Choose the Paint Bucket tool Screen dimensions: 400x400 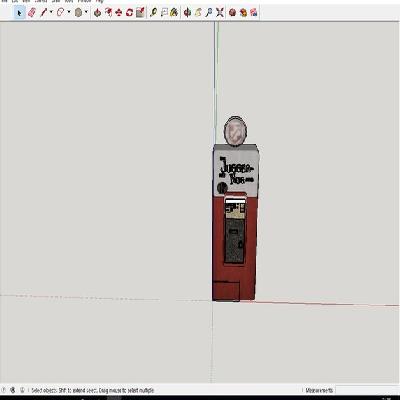174,13
